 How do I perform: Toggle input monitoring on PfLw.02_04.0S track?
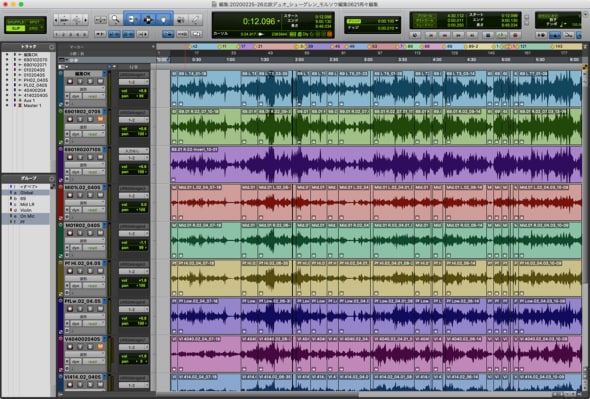pyautogui.click(x=80, y=309)
